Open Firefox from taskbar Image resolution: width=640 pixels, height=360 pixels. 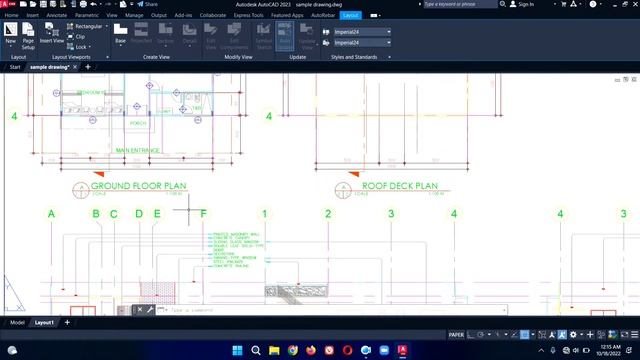[x=311, y=350]
